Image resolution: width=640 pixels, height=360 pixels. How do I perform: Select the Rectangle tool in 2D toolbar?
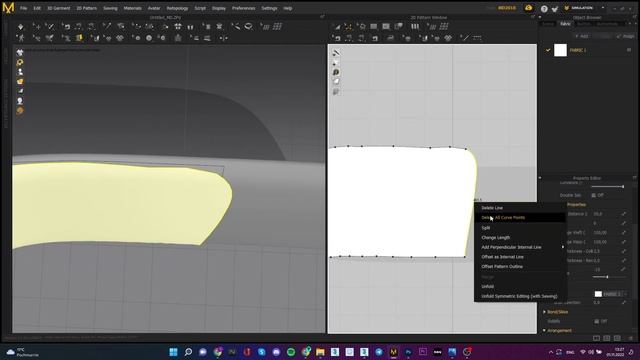373,27
